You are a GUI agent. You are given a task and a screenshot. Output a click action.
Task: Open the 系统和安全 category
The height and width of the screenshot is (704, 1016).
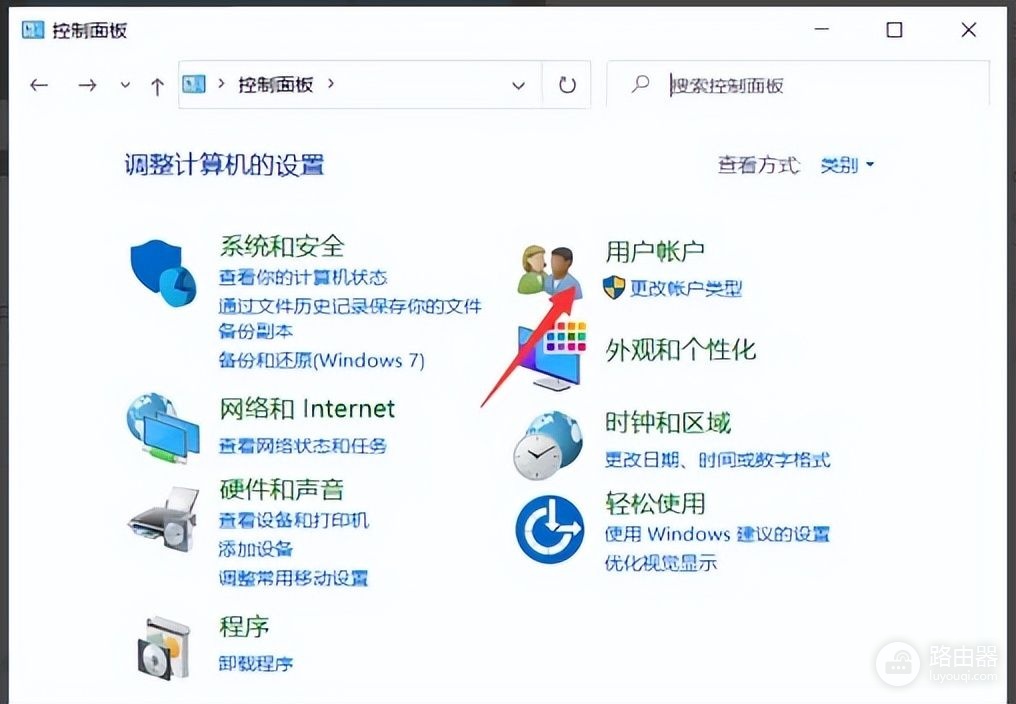click(282, 246)
